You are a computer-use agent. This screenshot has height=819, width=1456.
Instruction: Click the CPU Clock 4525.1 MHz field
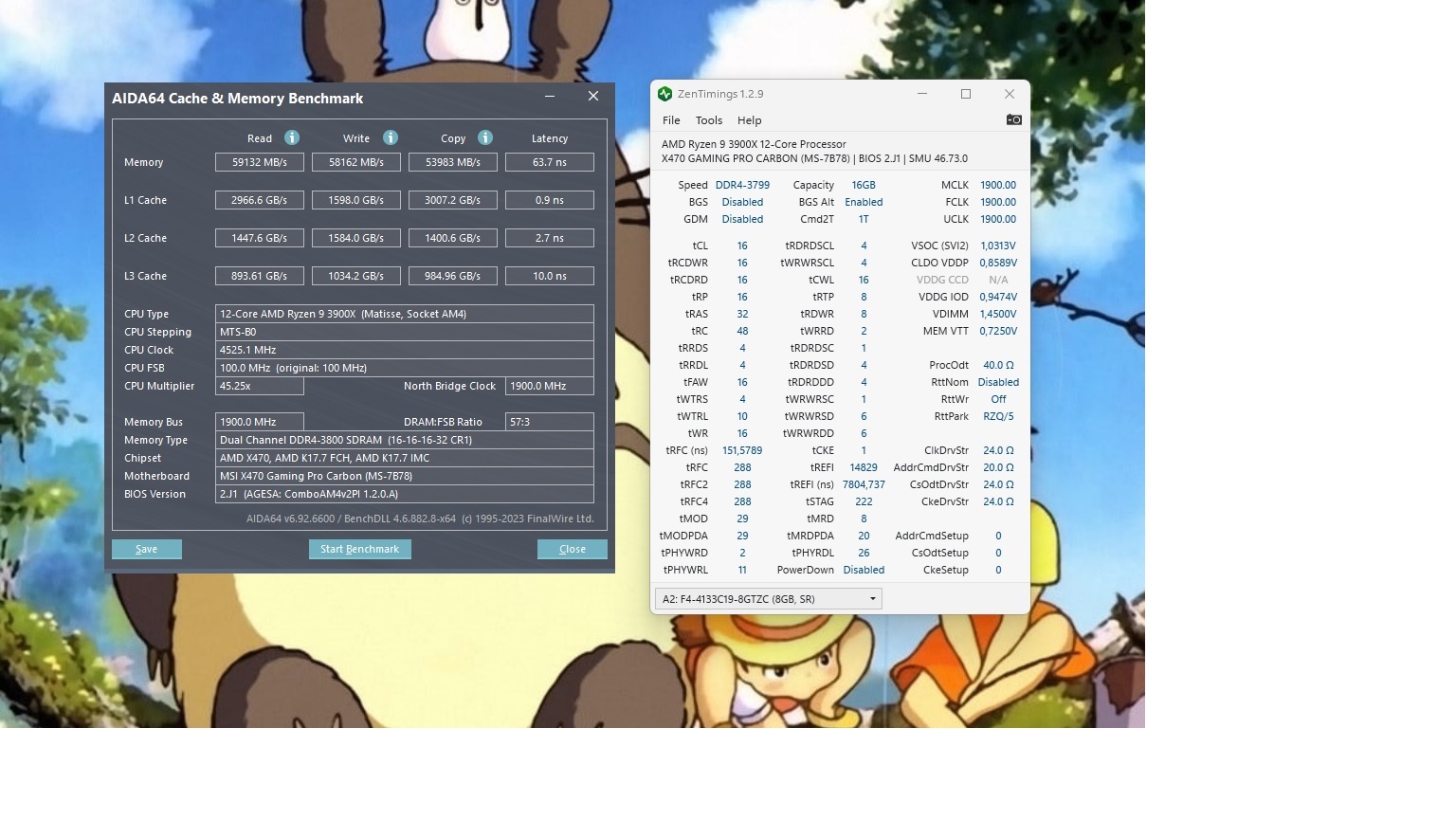click(405, 350)
